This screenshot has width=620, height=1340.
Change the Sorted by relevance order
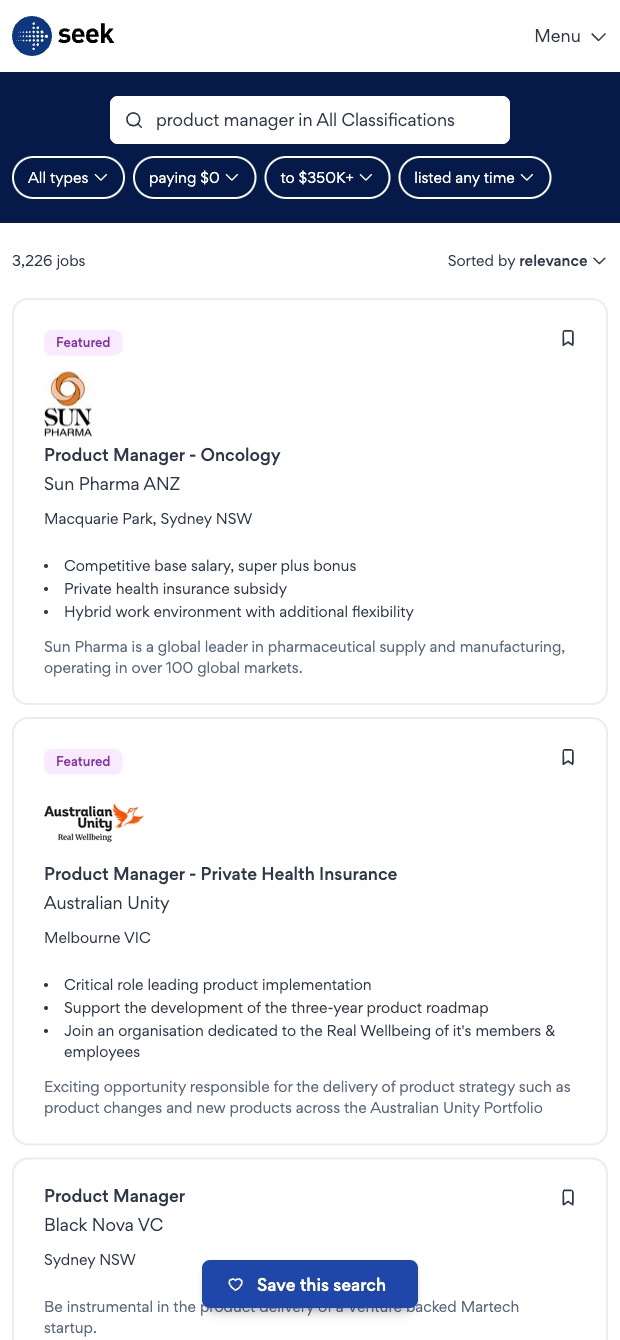click(x=527, y=261)
